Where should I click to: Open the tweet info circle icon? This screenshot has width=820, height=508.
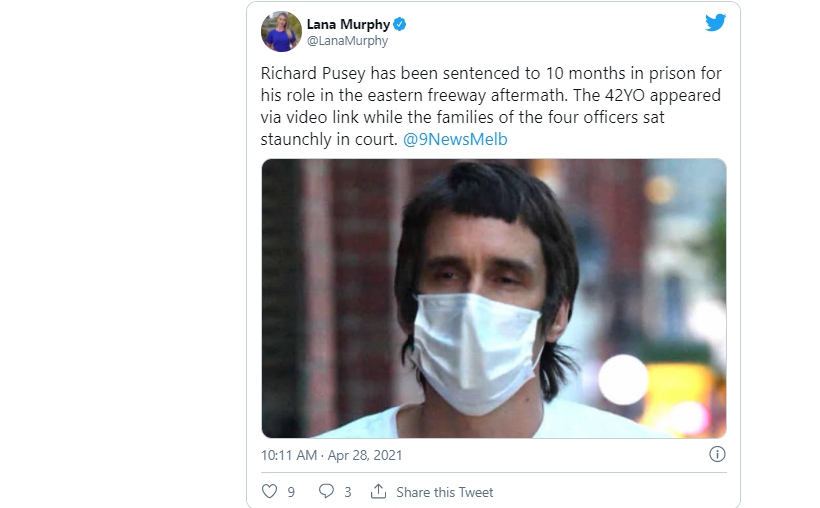[x=717, y=454]
